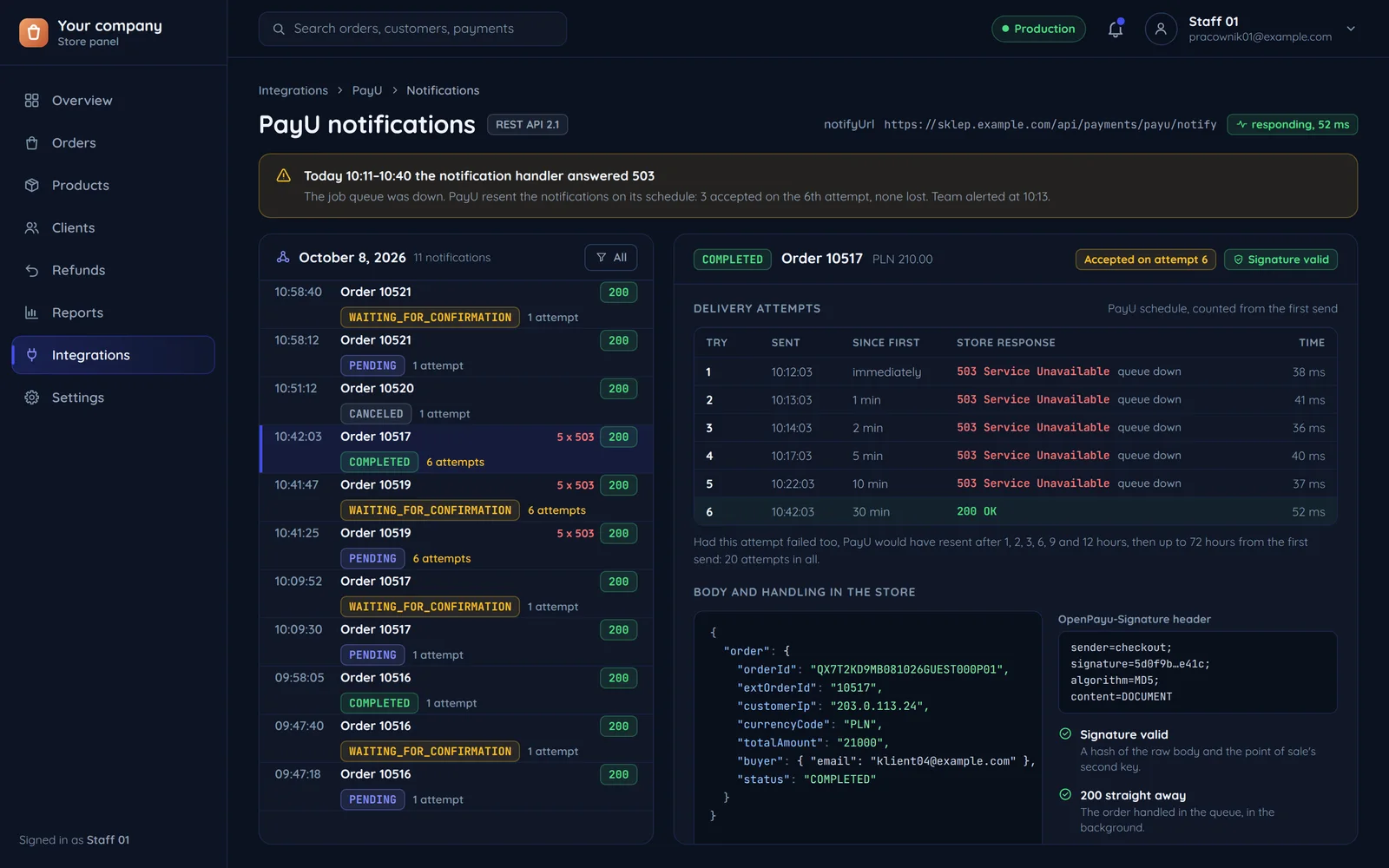
Task: Click the green check icon beside 200 straight away
Action: pos(1065,794)
